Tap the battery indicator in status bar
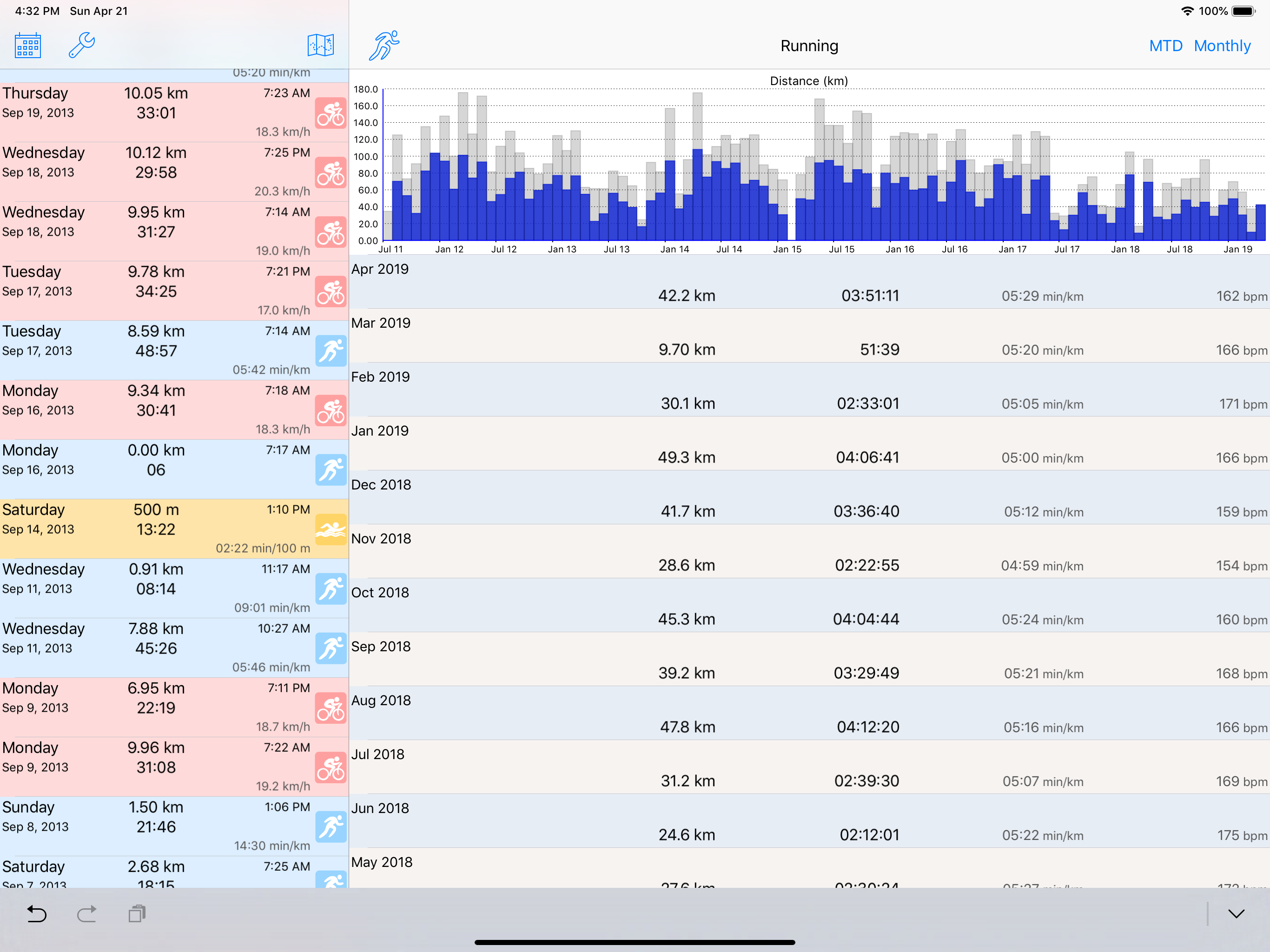This screenshot has width=1270, height=952. [x=1244, y=11]
